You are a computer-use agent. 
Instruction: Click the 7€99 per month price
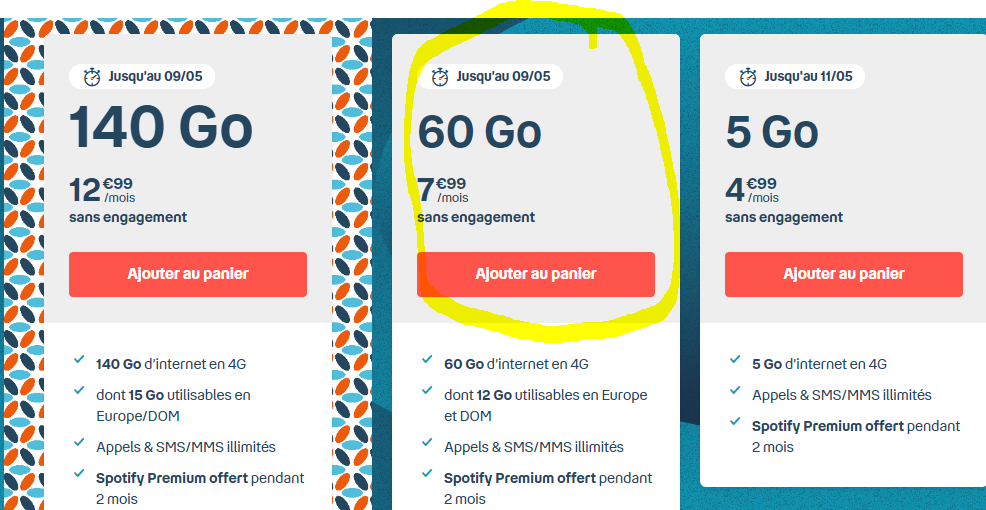pyautogui.click(x=442, y=189)
